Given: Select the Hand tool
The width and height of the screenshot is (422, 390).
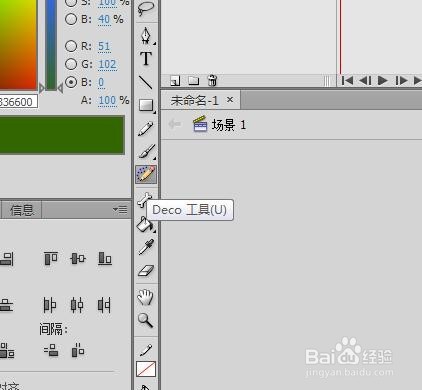Looking at the screenshot, I should (146, 297).
